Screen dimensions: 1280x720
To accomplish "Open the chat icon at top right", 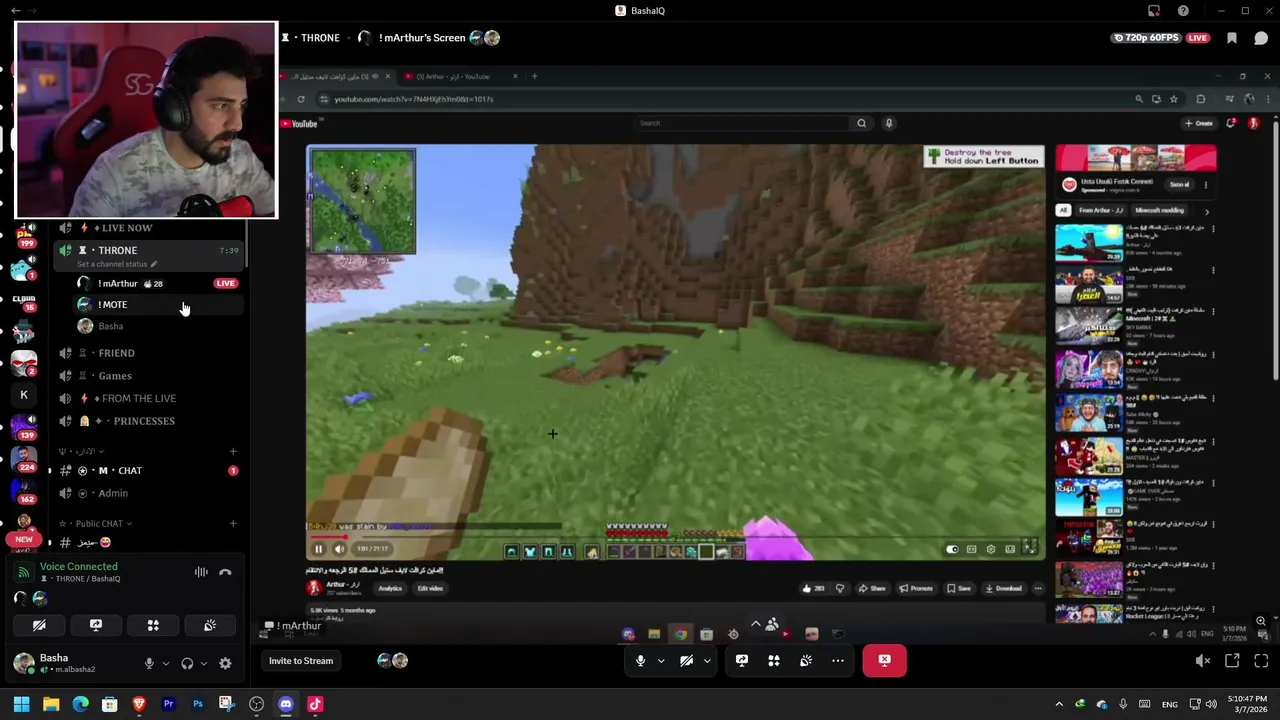I will pyautogui.click(x=1261, y=38).
